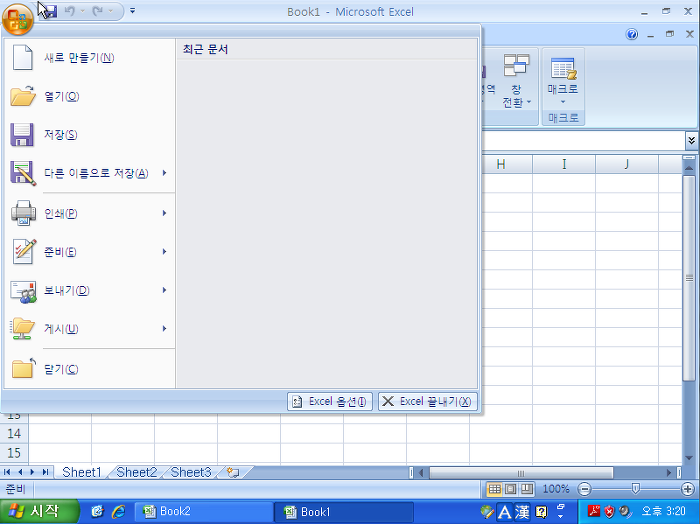The width and height of the screenshot is (700, 524).
Task: Open the 시작 Start button
Action: pyautogui.click(x=39, y=512)
